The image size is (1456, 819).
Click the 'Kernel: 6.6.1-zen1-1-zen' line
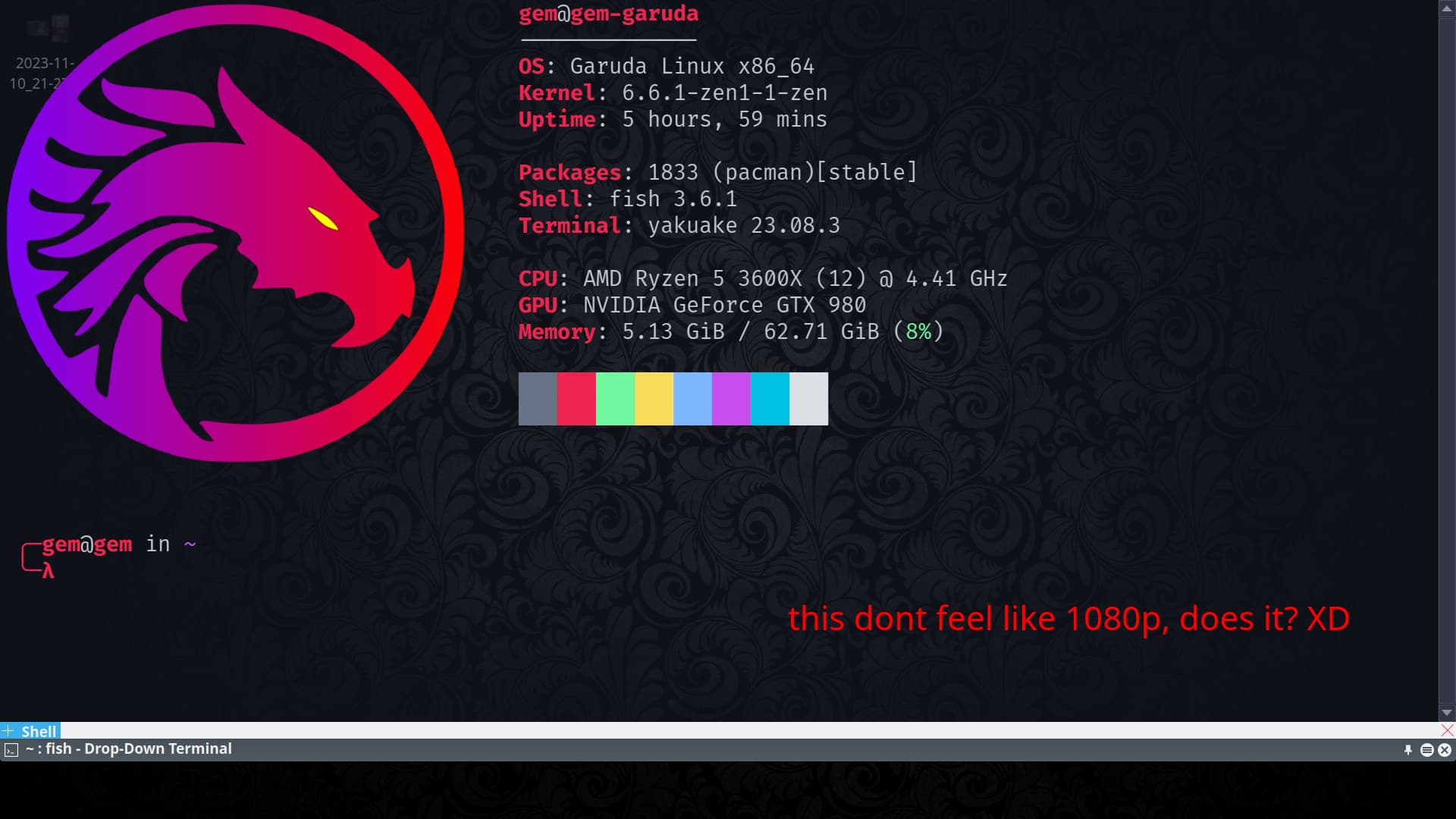coord(673,93)
